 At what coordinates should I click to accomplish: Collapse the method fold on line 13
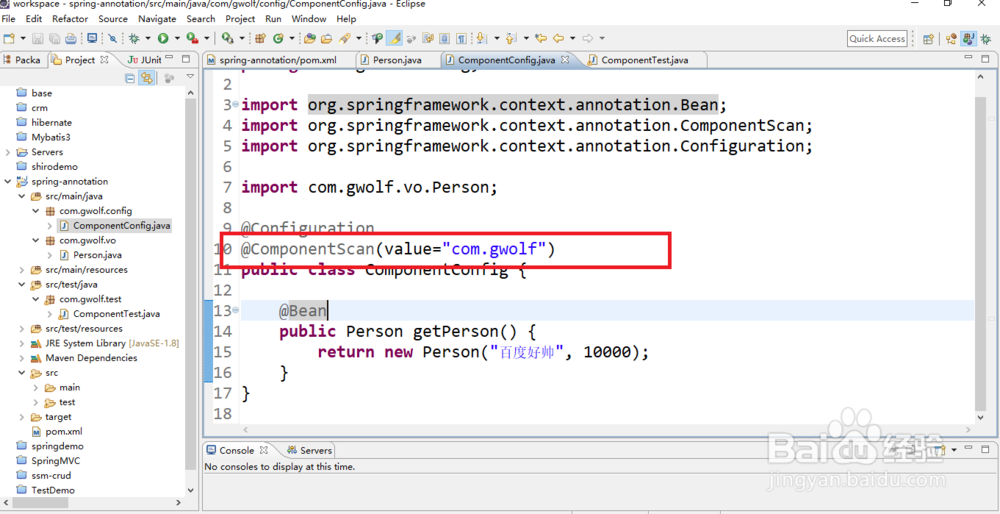[x=236, y=311]
